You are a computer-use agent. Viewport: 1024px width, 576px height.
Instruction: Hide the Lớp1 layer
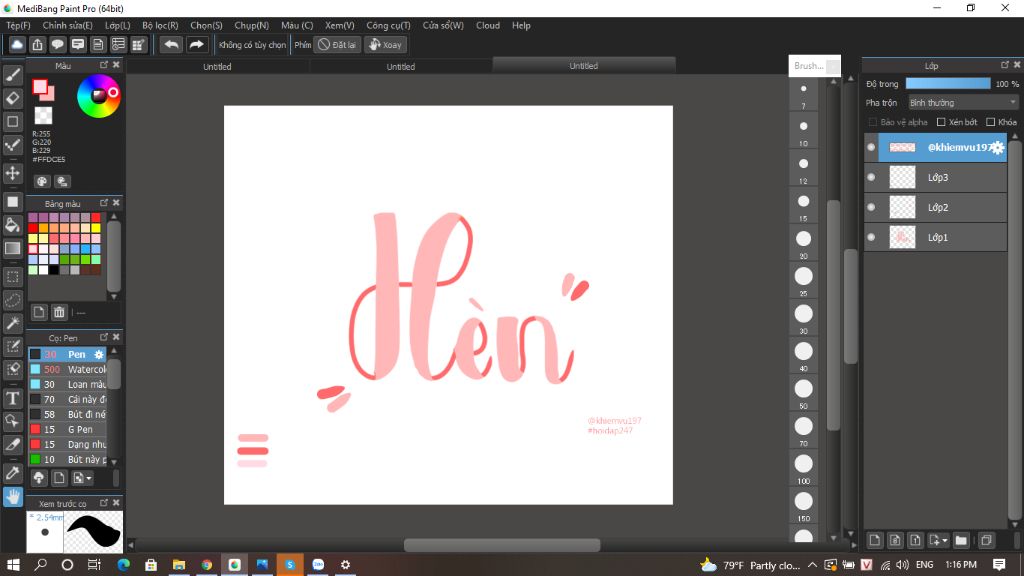[x=871, y=237]
